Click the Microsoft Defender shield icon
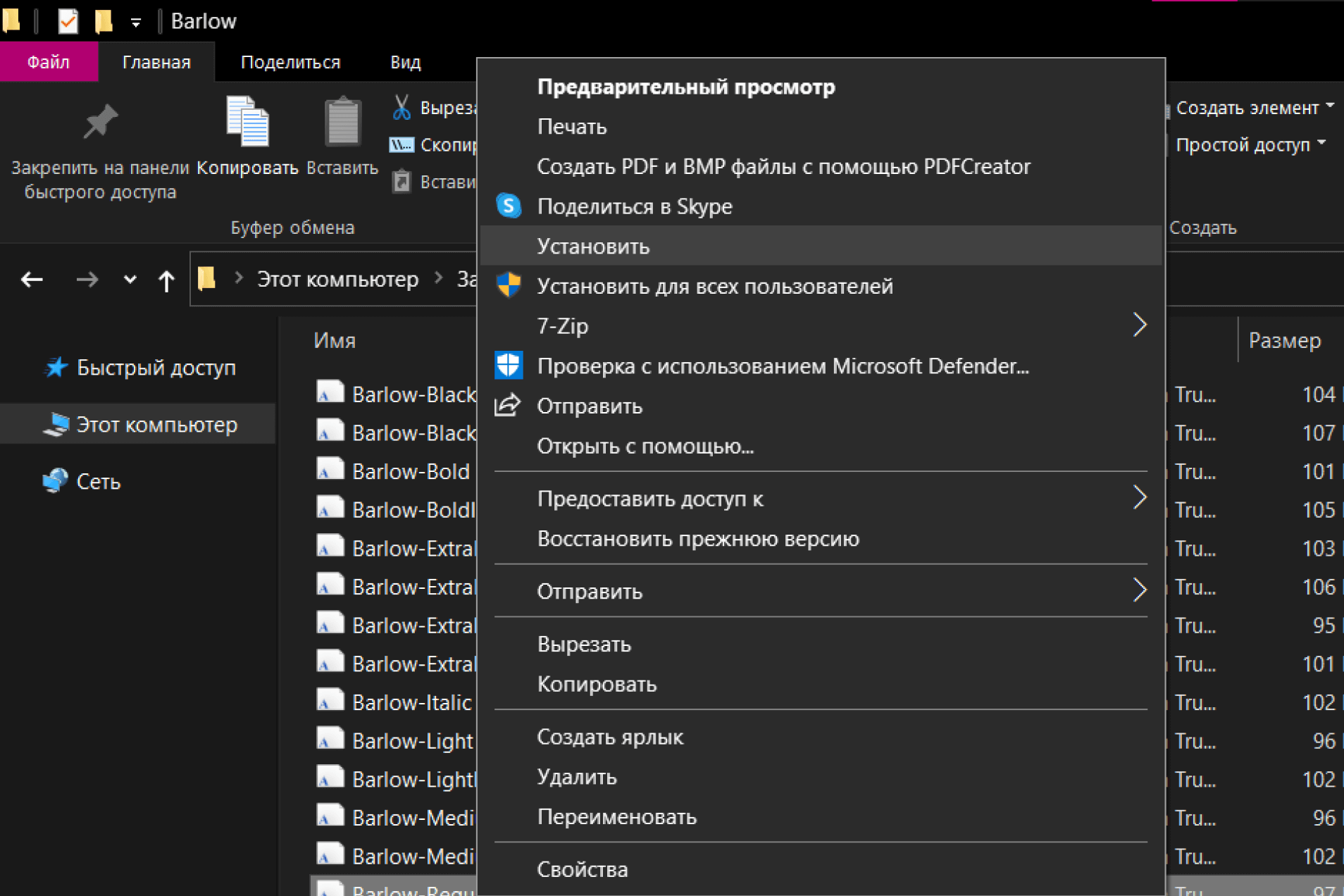Image resolution: width=1344 pixels, height=896 pixels. 508,366
